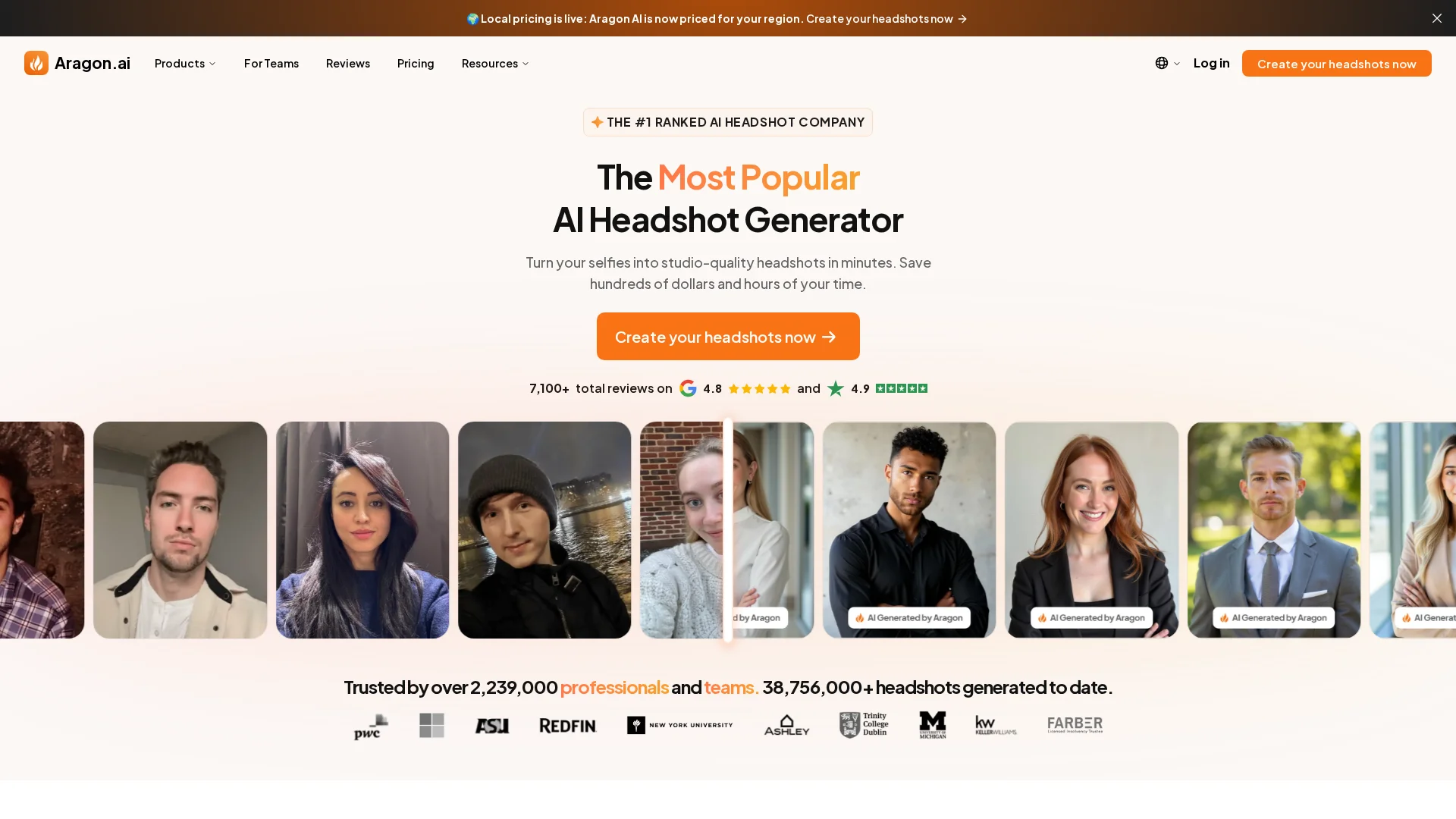Click the Redfin logo

567,726
